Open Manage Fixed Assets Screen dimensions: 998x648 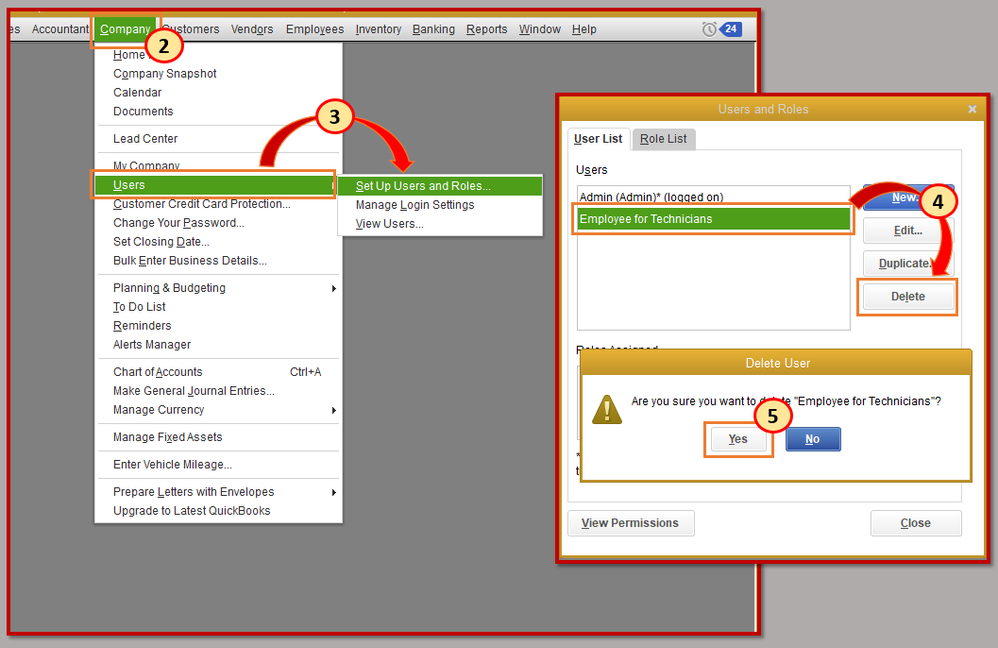click(x=167, y=437)
